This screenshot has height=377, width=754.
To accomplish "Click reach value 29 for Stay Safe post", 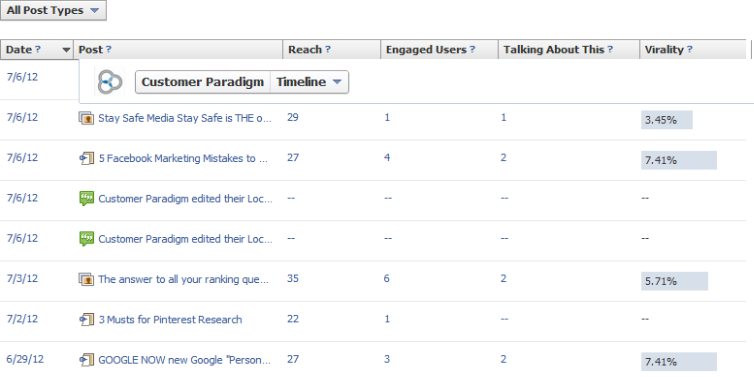I will tap(293, 117).
